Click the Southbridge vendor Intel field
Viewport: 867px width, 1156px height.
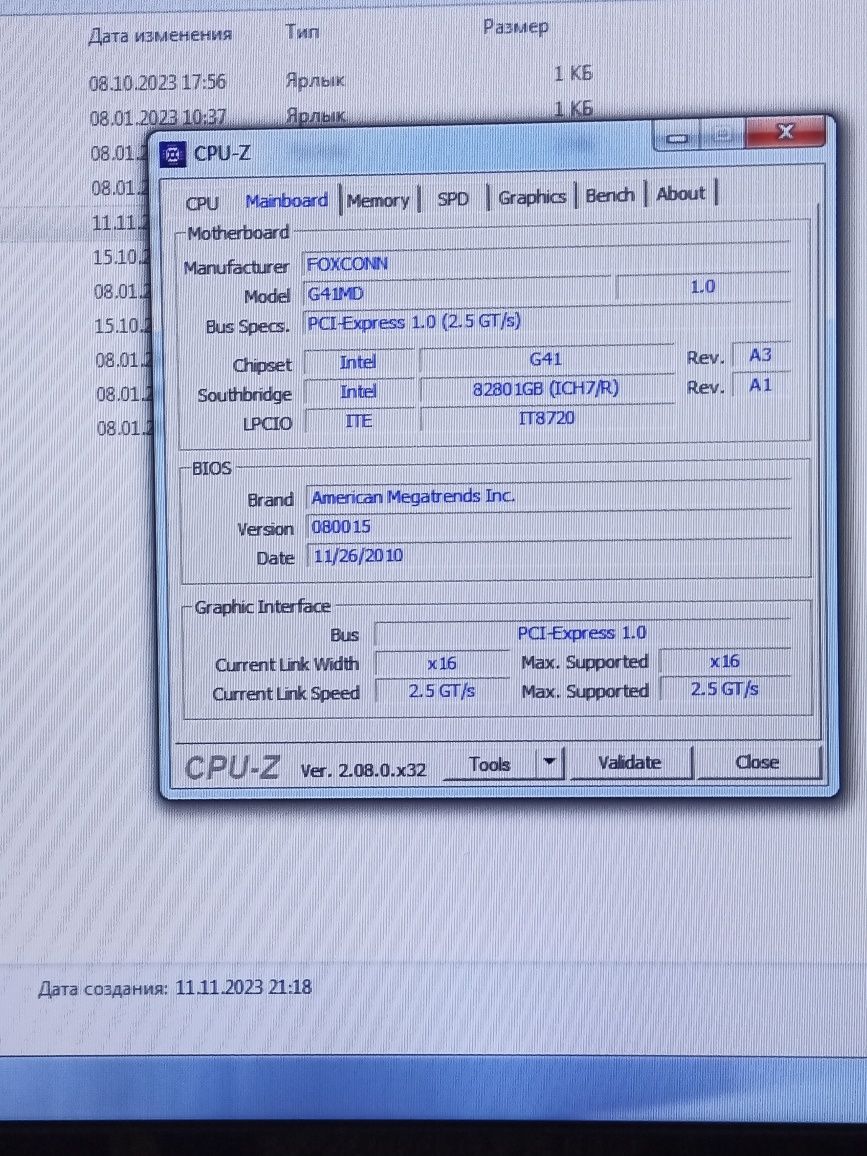pyautogui.click(x=358, y=391)
